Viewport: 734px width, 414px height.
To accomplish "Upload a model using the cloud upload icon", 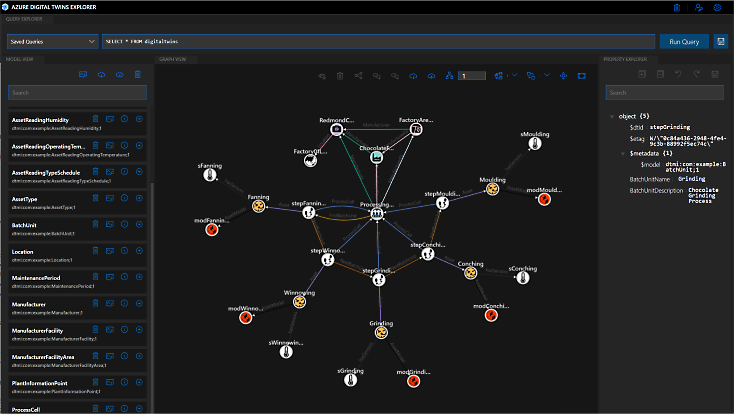I will tap(99, 75).
